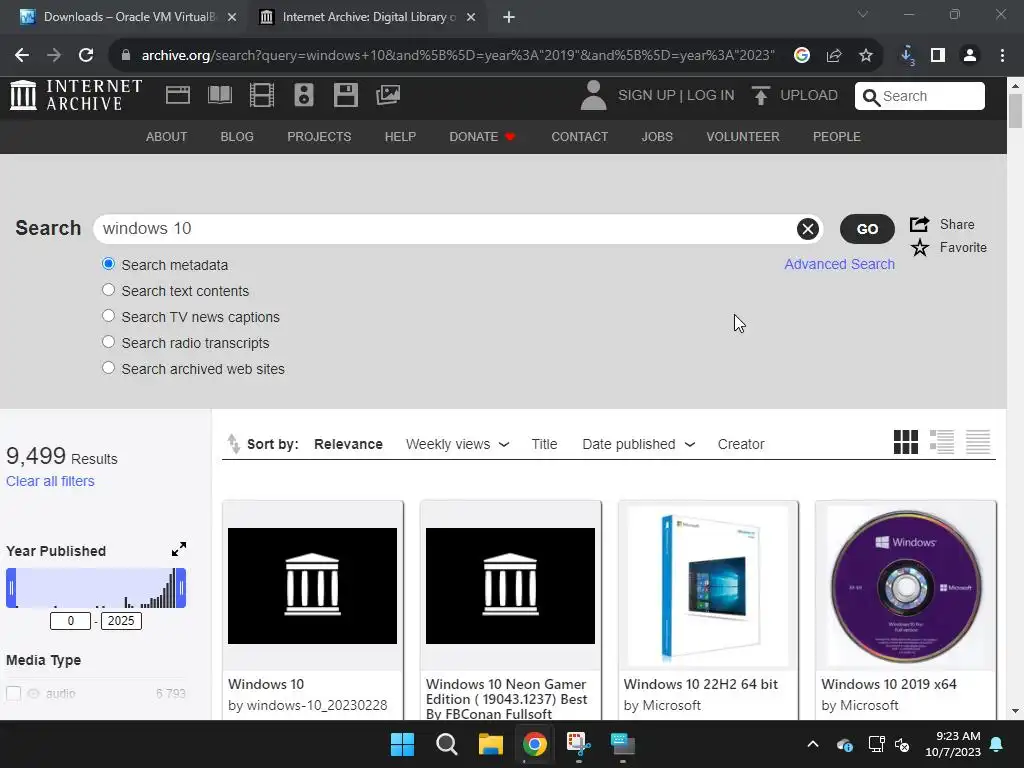
Task: Toggle Chrome side panel icon
Action: coord(938,56)
